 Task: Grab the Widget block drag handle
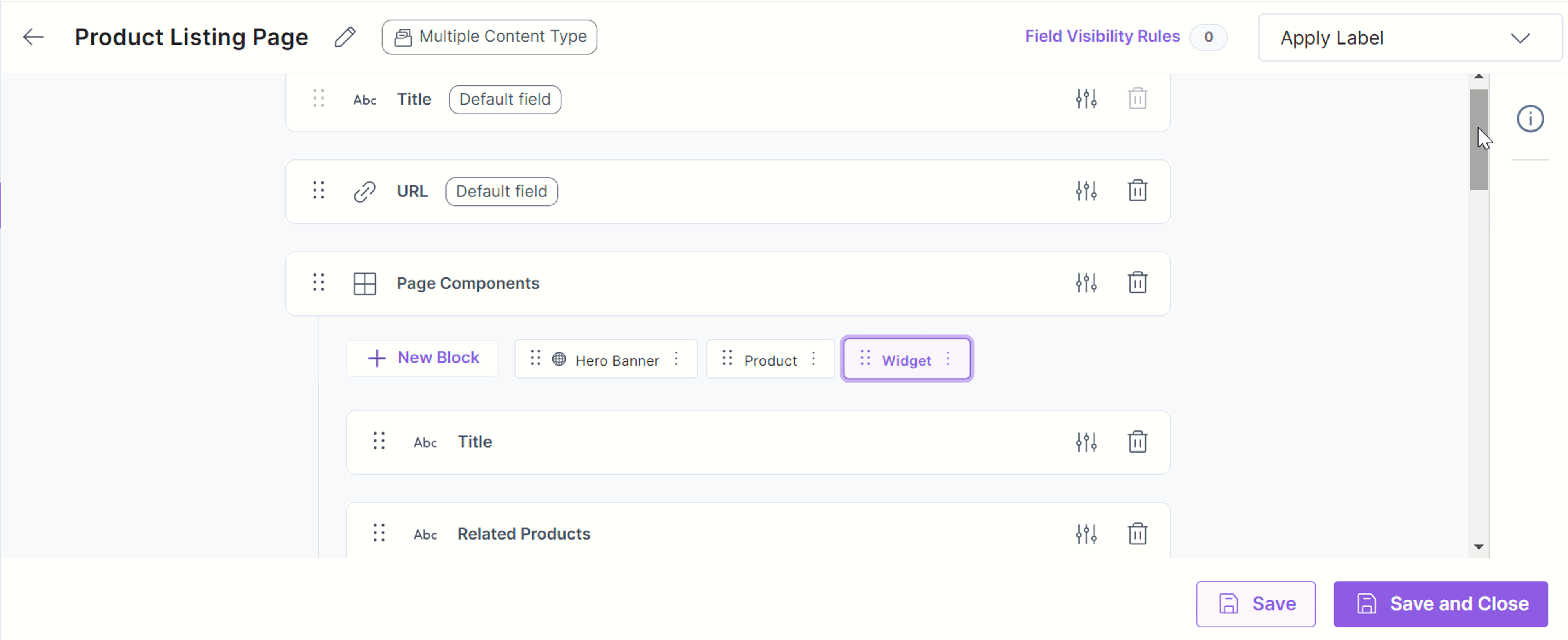(x=865, y=358)
